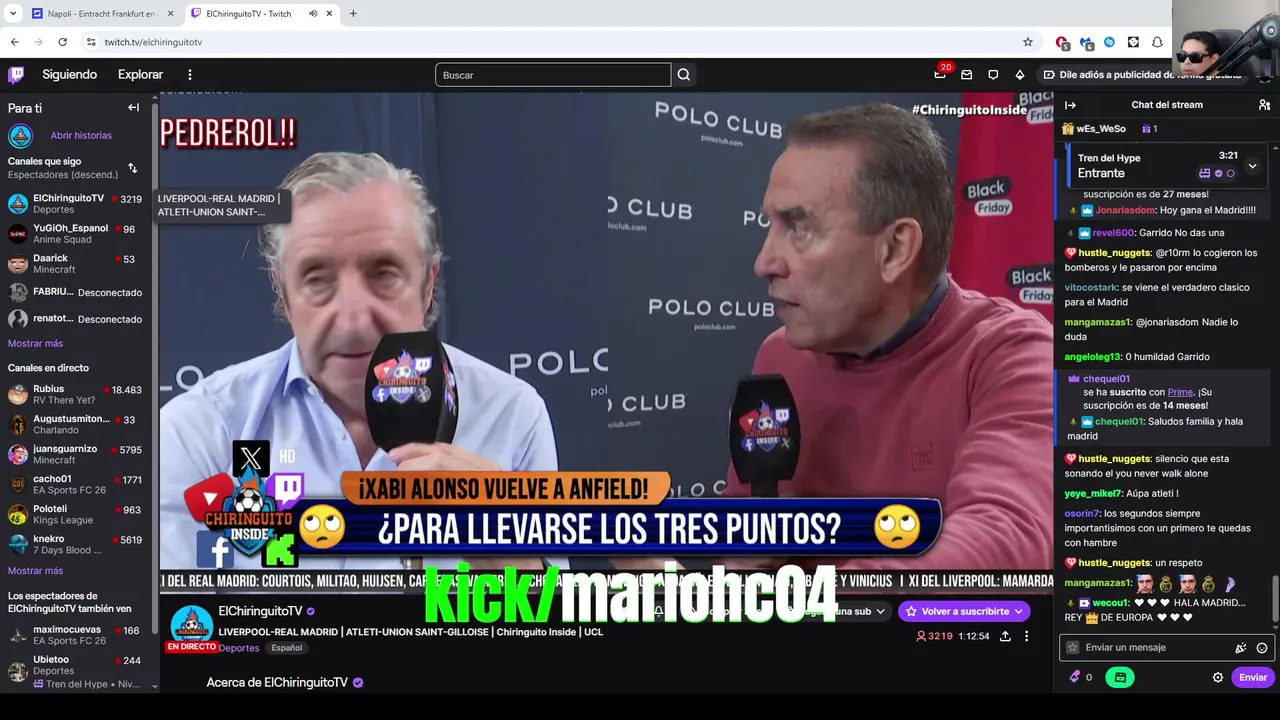1280x720 pixels.
Task: Open Poloteli Kings League channel
Action: [75, 514]
